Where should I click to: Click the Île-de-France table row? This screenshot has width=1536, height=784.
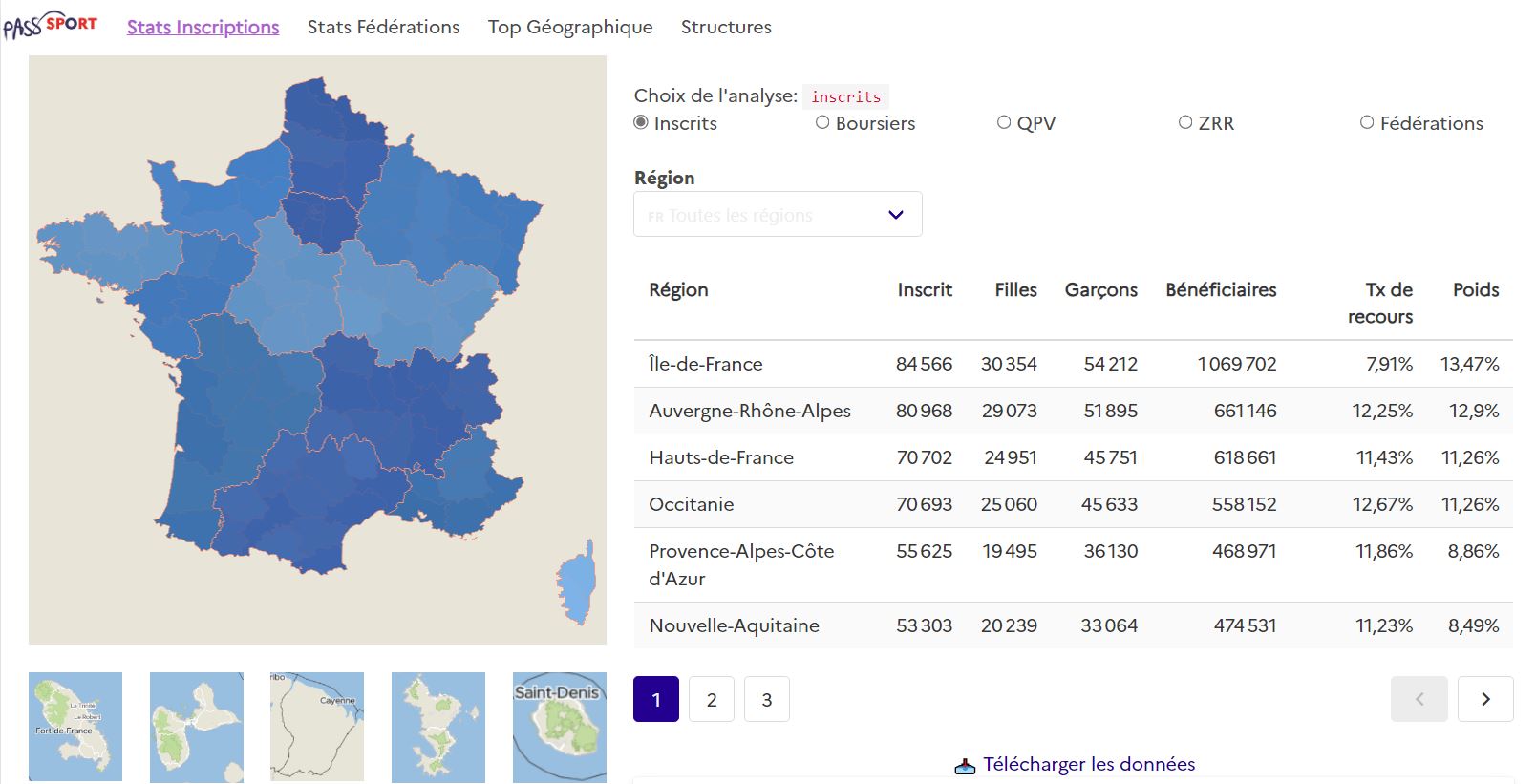tap(1073, 364)
